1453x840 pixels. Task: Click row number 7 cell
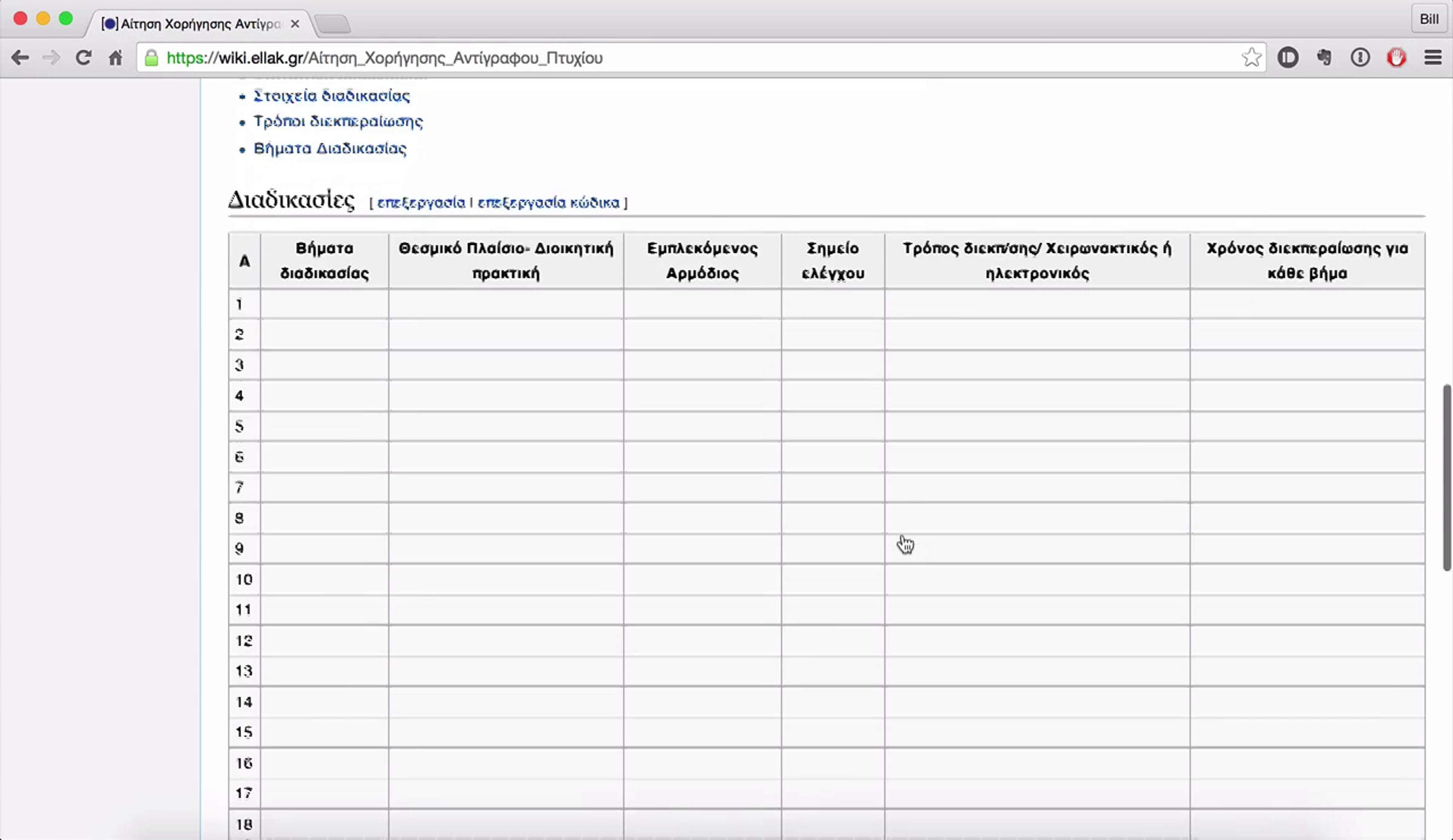(245, 487)
